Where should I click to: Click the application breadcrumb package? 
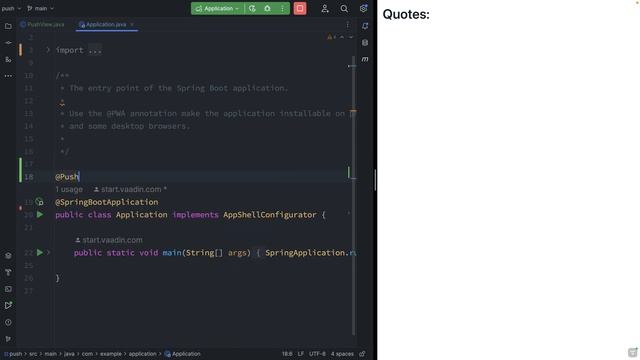142,354
